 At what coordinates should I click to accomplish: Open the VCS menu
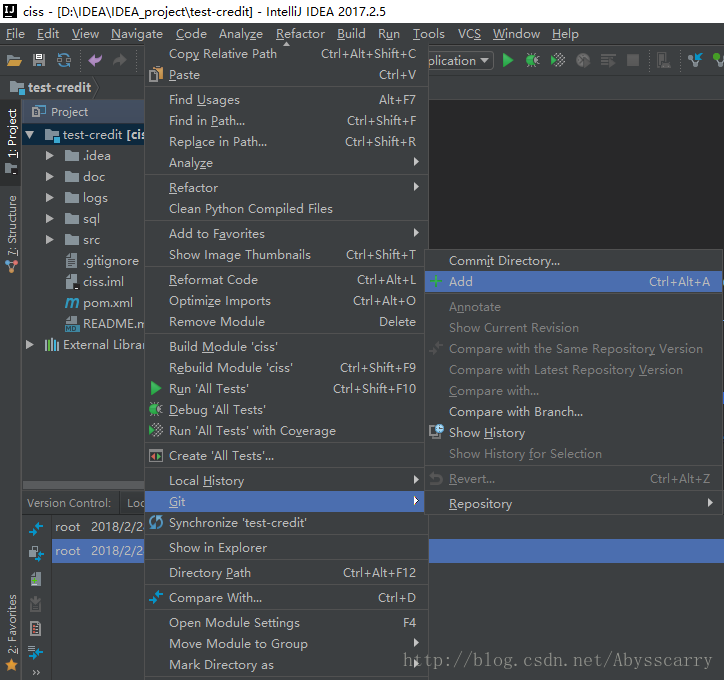pos(469,34)
